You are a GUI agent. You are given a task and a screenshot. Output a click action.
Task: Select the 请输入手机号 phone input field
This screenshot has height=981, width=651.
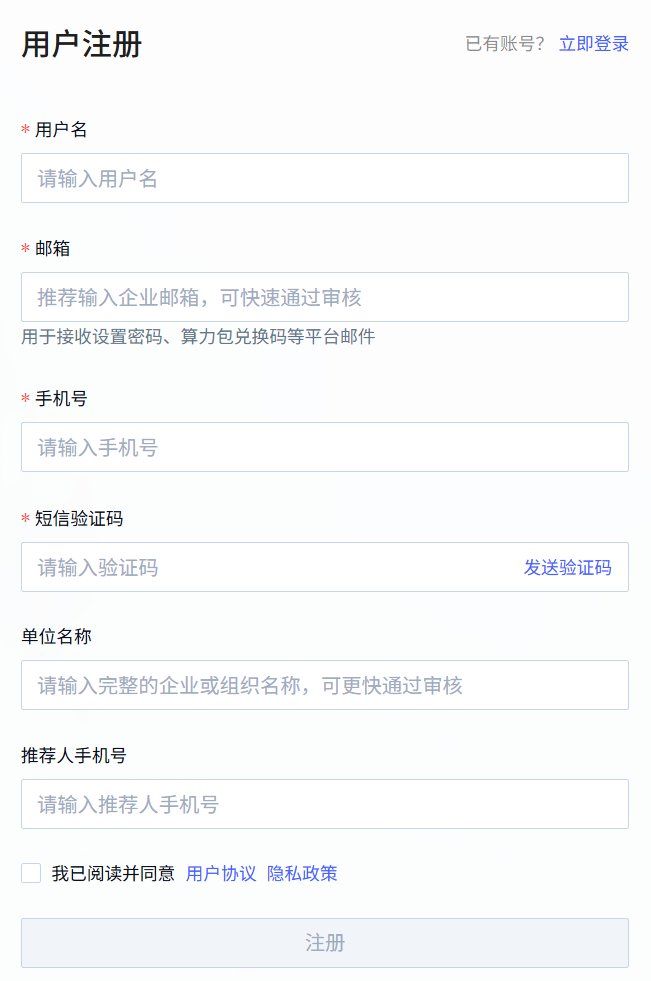tap(324, 448)
